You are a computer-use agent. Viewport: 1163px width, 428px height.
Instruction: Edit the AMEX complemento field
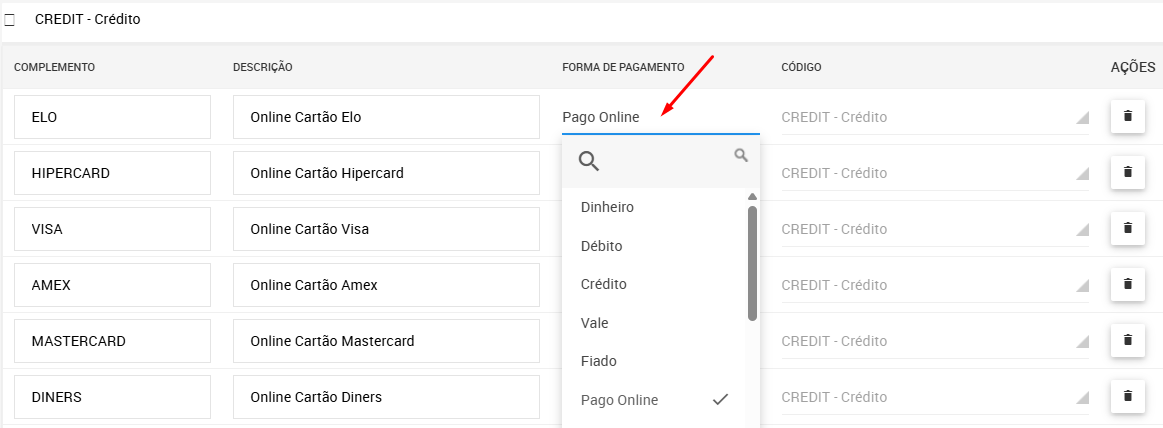tap(112, 286)
